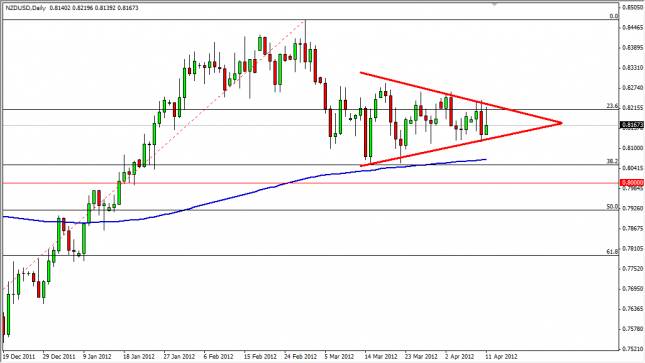Select the 61.8 Fibonacci level label
The height and width of the screenshot is (363, 645).
(x=612, y=251)
